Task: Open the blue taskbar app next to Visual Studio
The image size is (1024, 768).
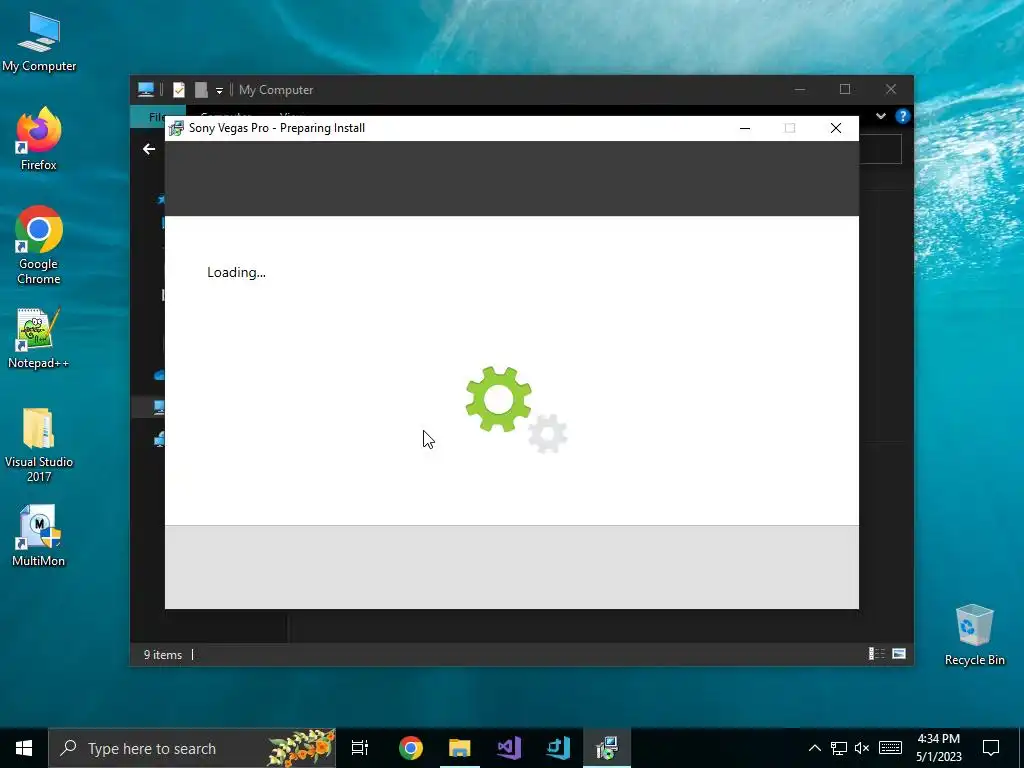Action: pyautogui.click(x=558, y=748)
